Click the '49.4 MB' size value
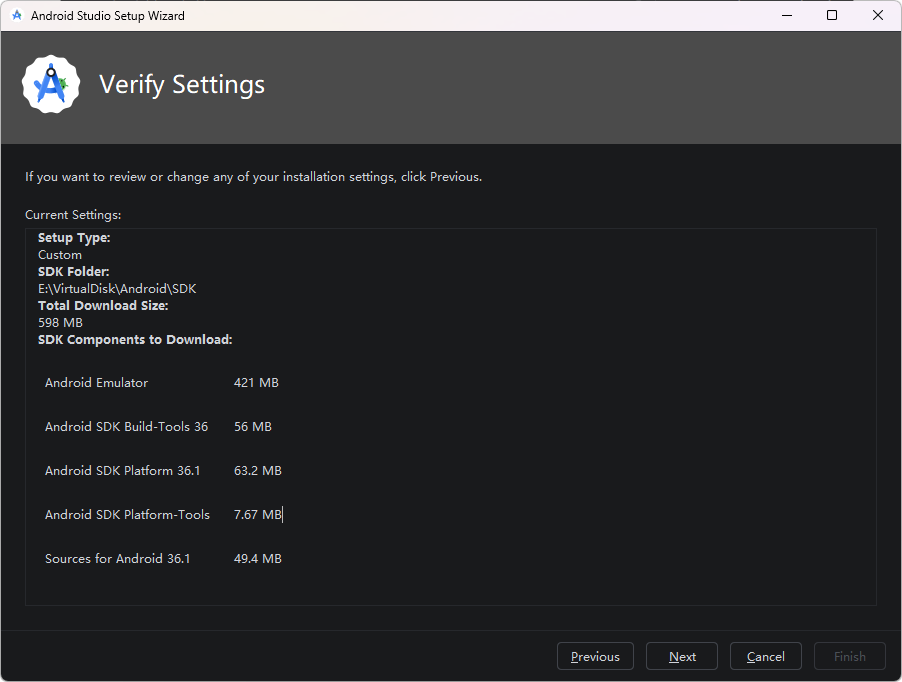The image size is (902, 682). (x=258, y=558)
